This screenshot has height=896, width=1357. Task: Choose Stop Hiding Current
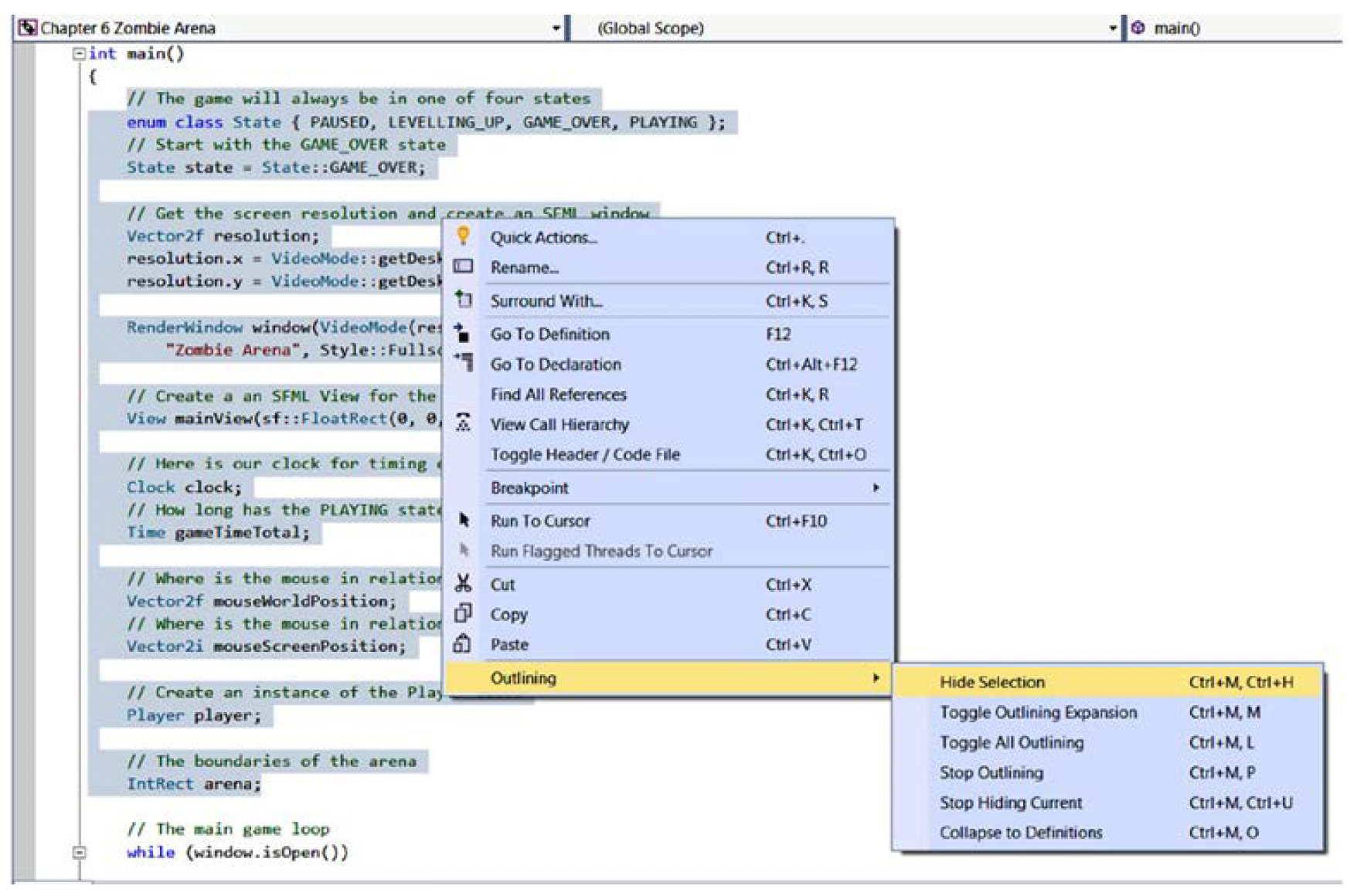pyautogui.click(x=1107, y=803)
